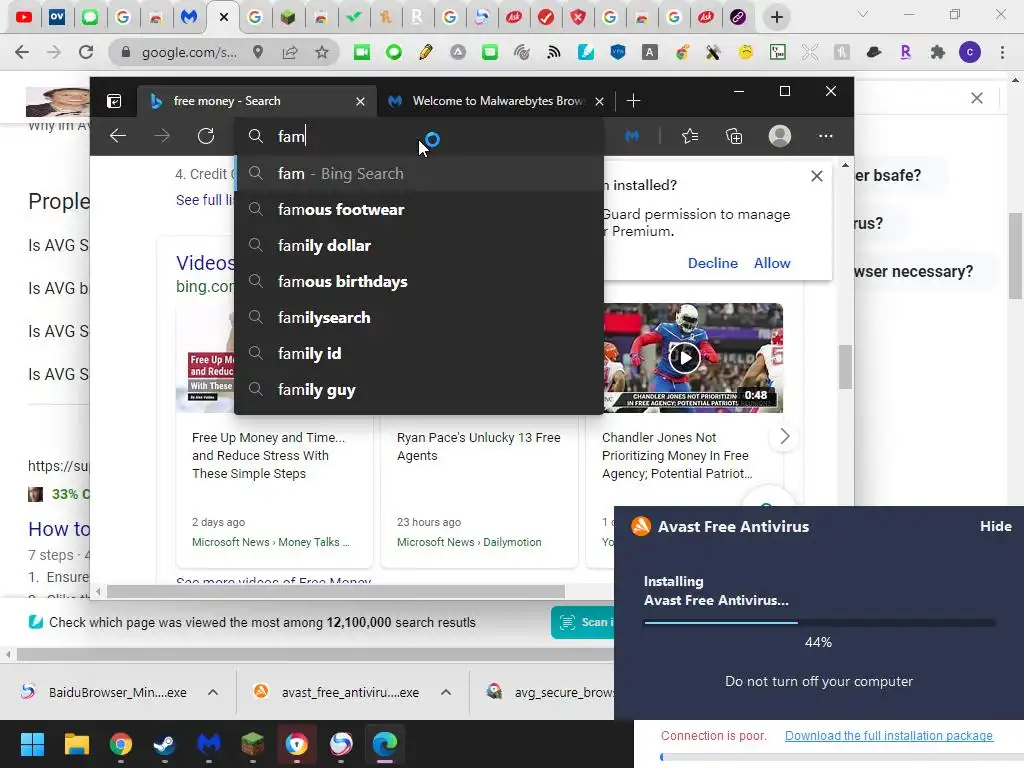The image size is (1024, 768).
Task: Open the black hat extension icon
Action: (x=874, y=52)
